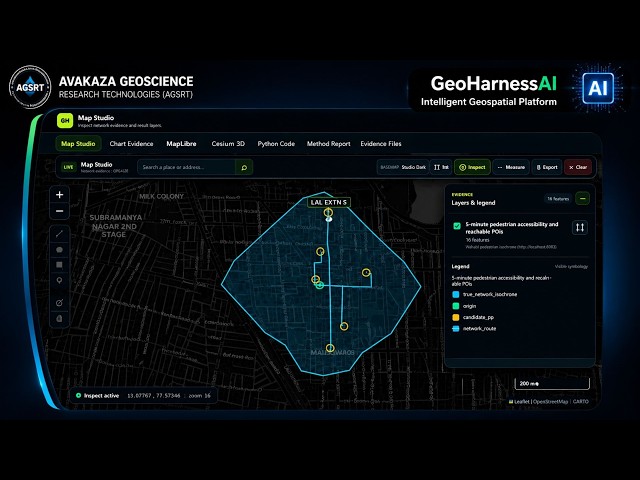
Task: Toggle the Inspect mode button
Action: pyautogui.click(x=472, y=167)
